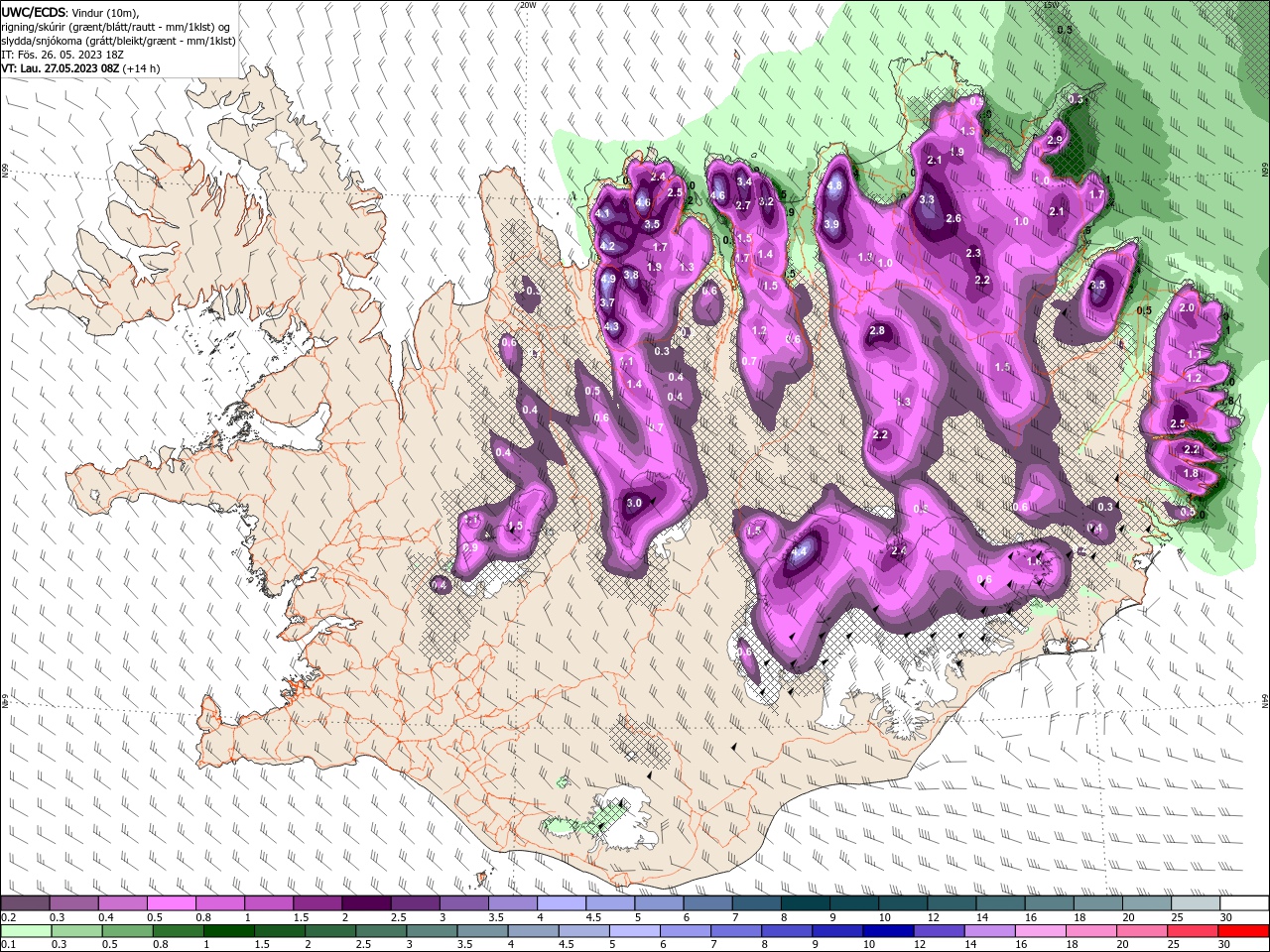Screen dimensions: 1270x952
Task: Click the 4.1 snowfall value
Action: (603, 213)
